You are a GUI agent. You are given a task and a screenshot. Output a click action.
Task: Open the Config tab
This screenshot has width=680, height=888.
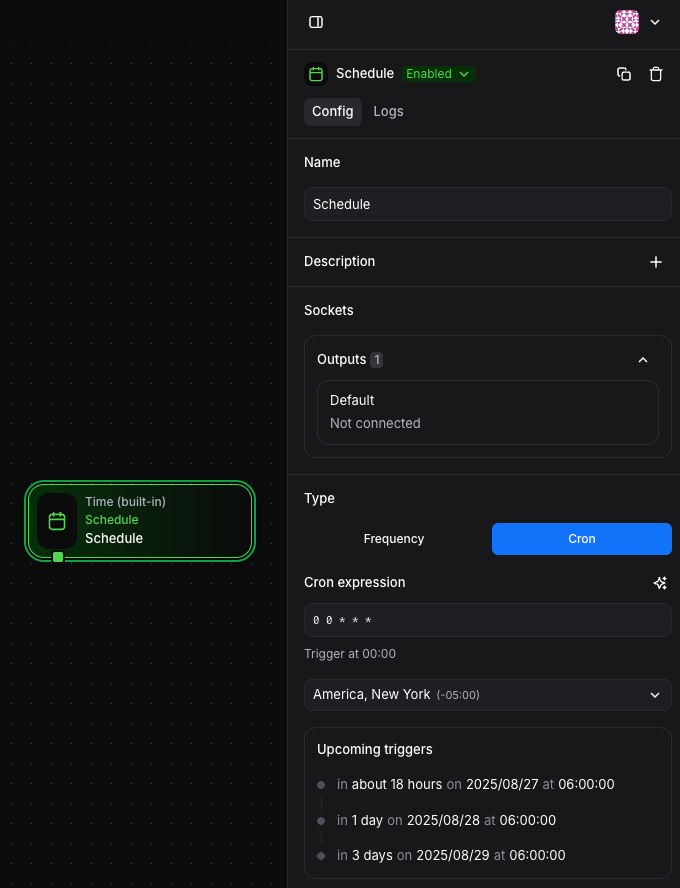332,111
